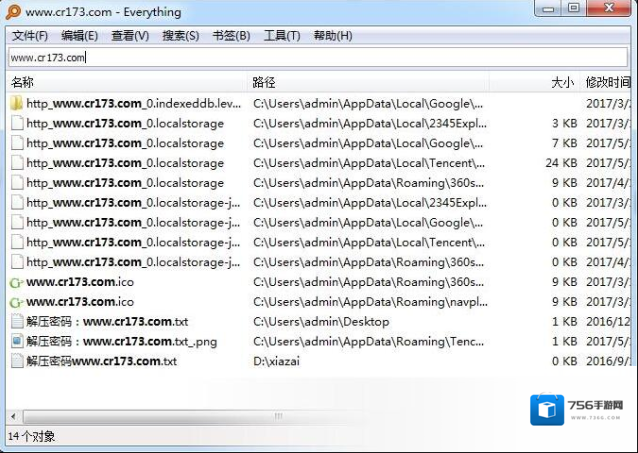Image resolution: width=638 pixels, height=453 pixels.
Task: Select the D:\xiazai text file icon
Action: click(16, 361)
